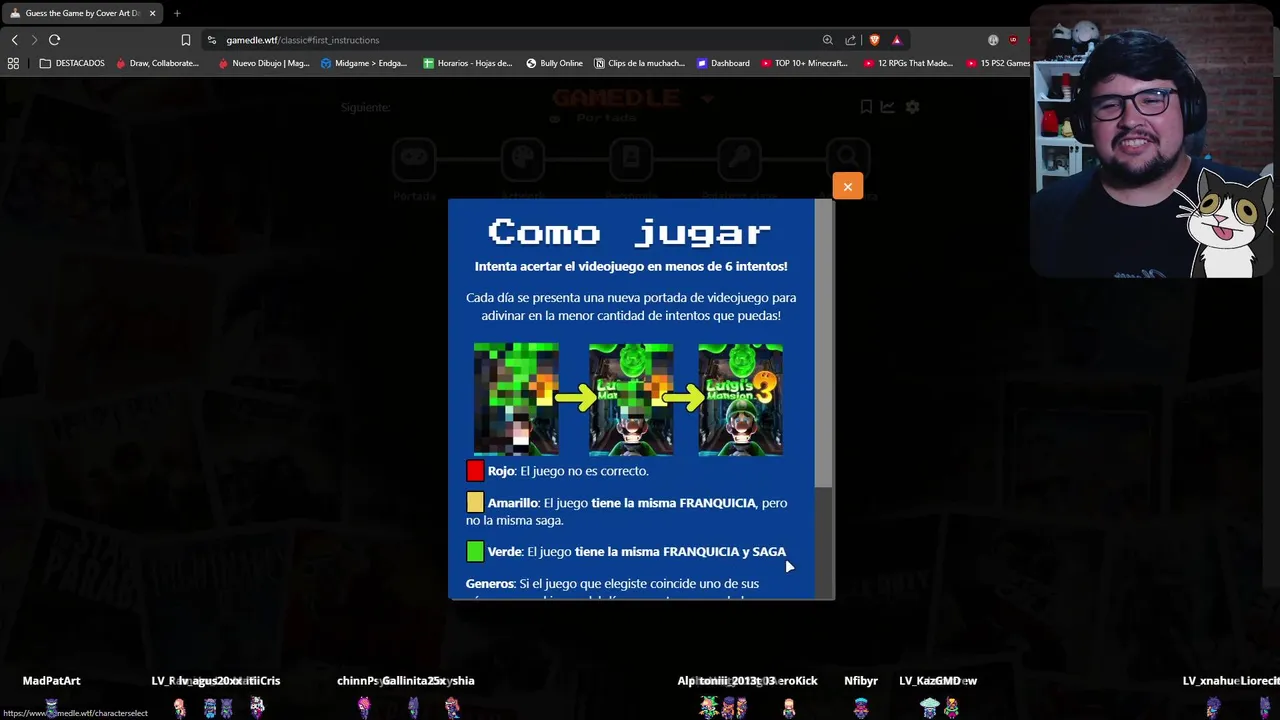Open the zoom magnifier icon in address bar

click(x=827, y=40)
